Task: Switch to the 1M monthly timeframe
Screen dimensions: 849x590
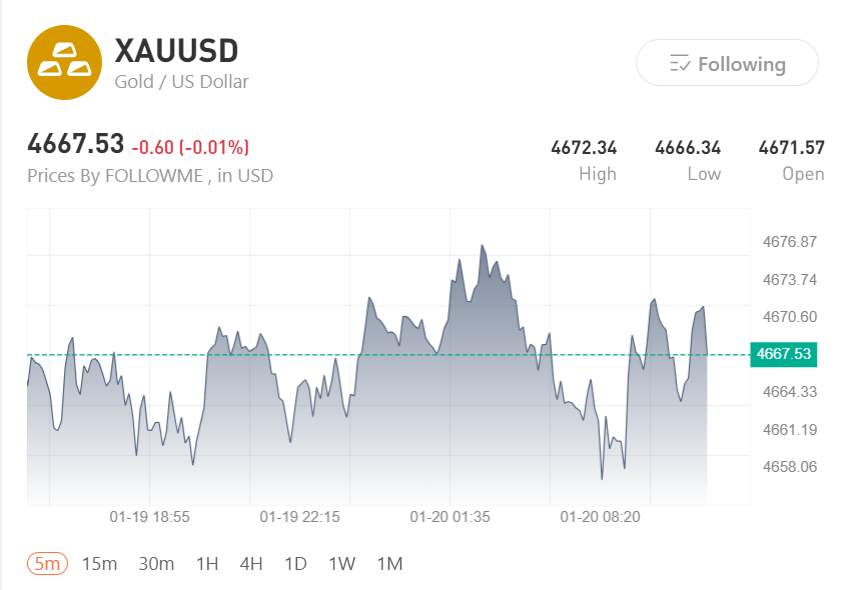Action: coord(390,563)
